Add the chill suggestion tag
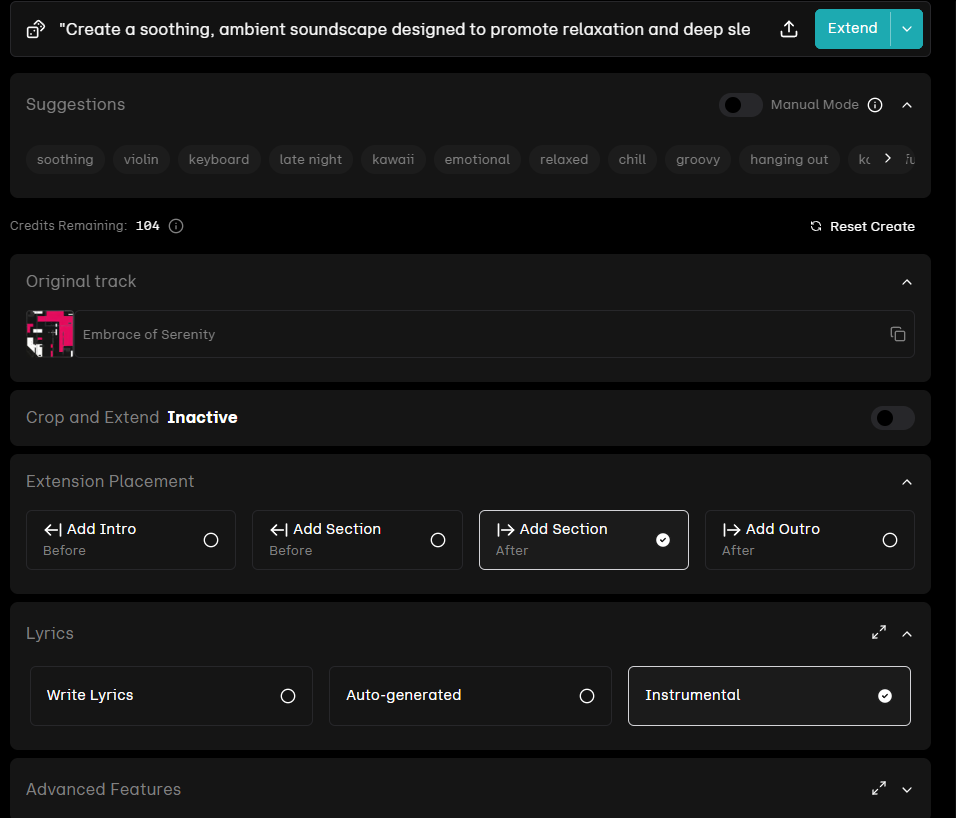Screen dimensions: 956x818 pyautogui.click(x=632, y=160)
